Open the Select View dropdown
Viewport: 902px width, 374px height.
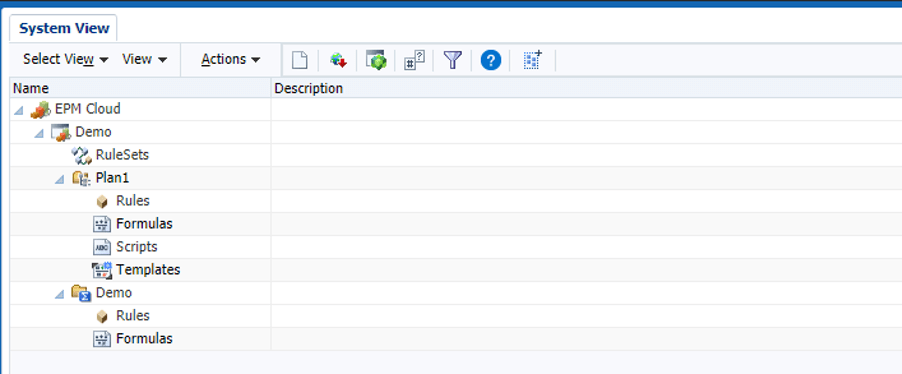pyautogui.click(x=66, y=59)
